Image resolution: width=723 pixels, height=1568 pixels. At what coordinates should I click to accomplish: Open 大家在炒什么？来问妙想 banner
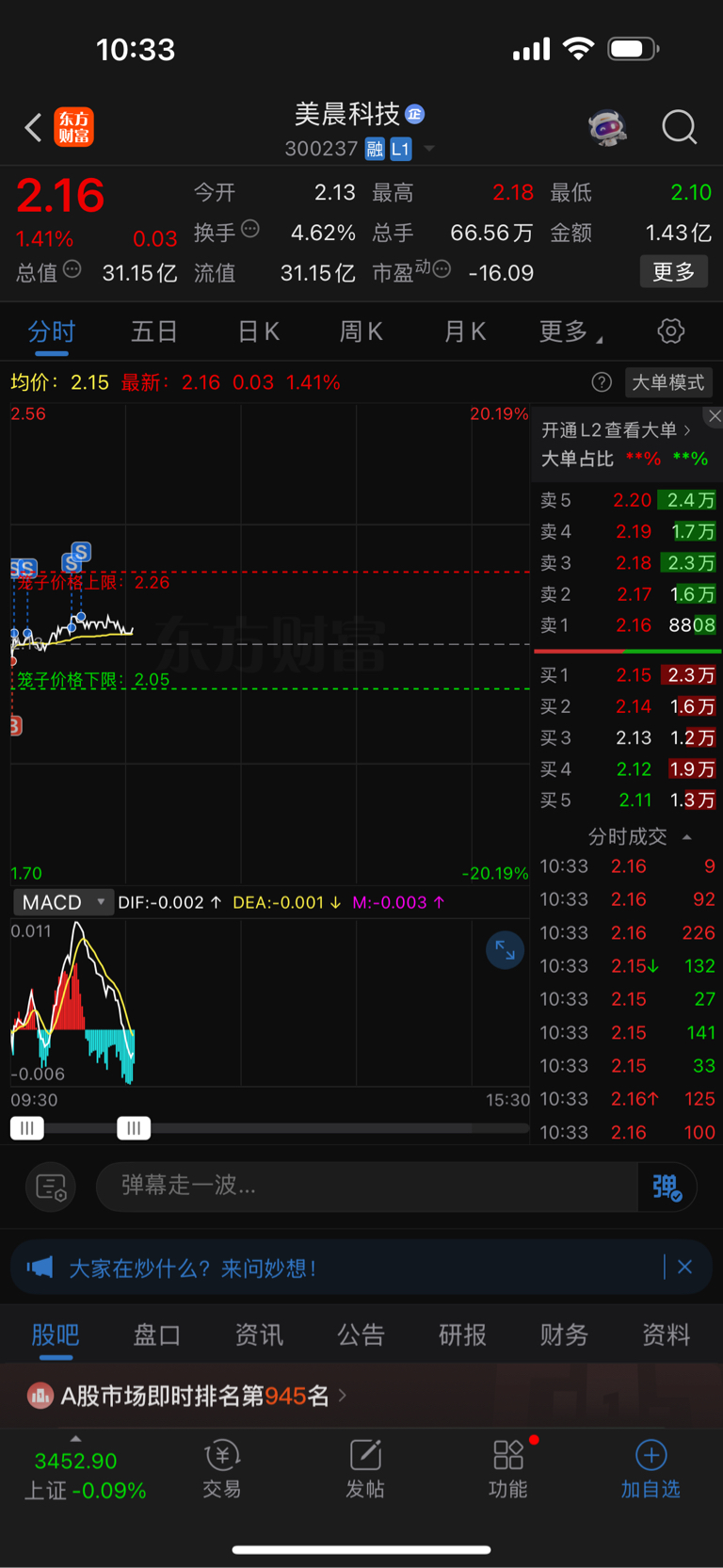coord(361,1268)
